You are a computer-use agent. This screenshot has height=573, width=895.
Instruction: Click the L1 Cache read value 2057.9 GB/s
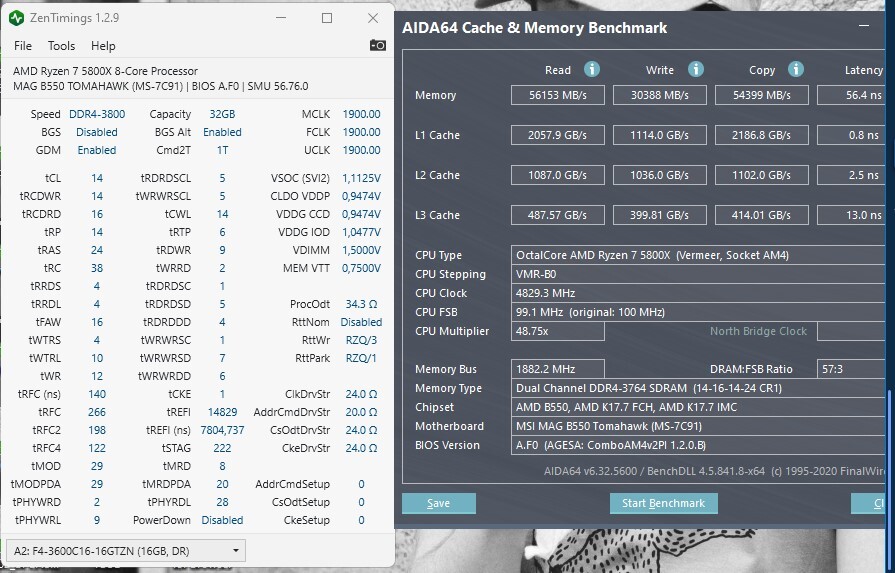coord(558,135)
